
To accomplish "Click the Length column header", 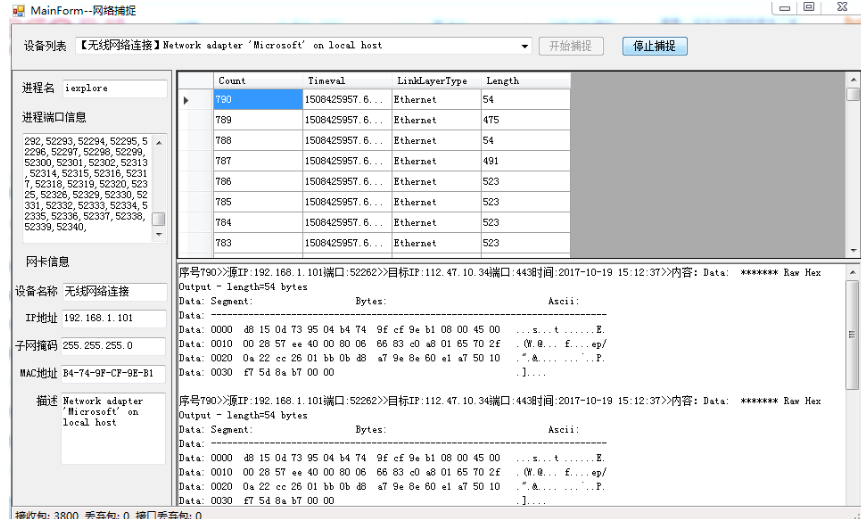I will 525,81.
